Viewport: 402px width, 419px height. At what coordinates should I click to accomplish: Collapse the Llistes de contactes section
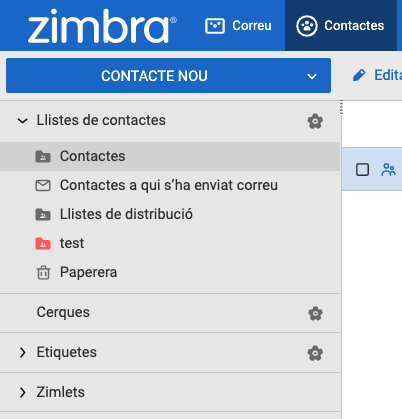pos(22,120)
